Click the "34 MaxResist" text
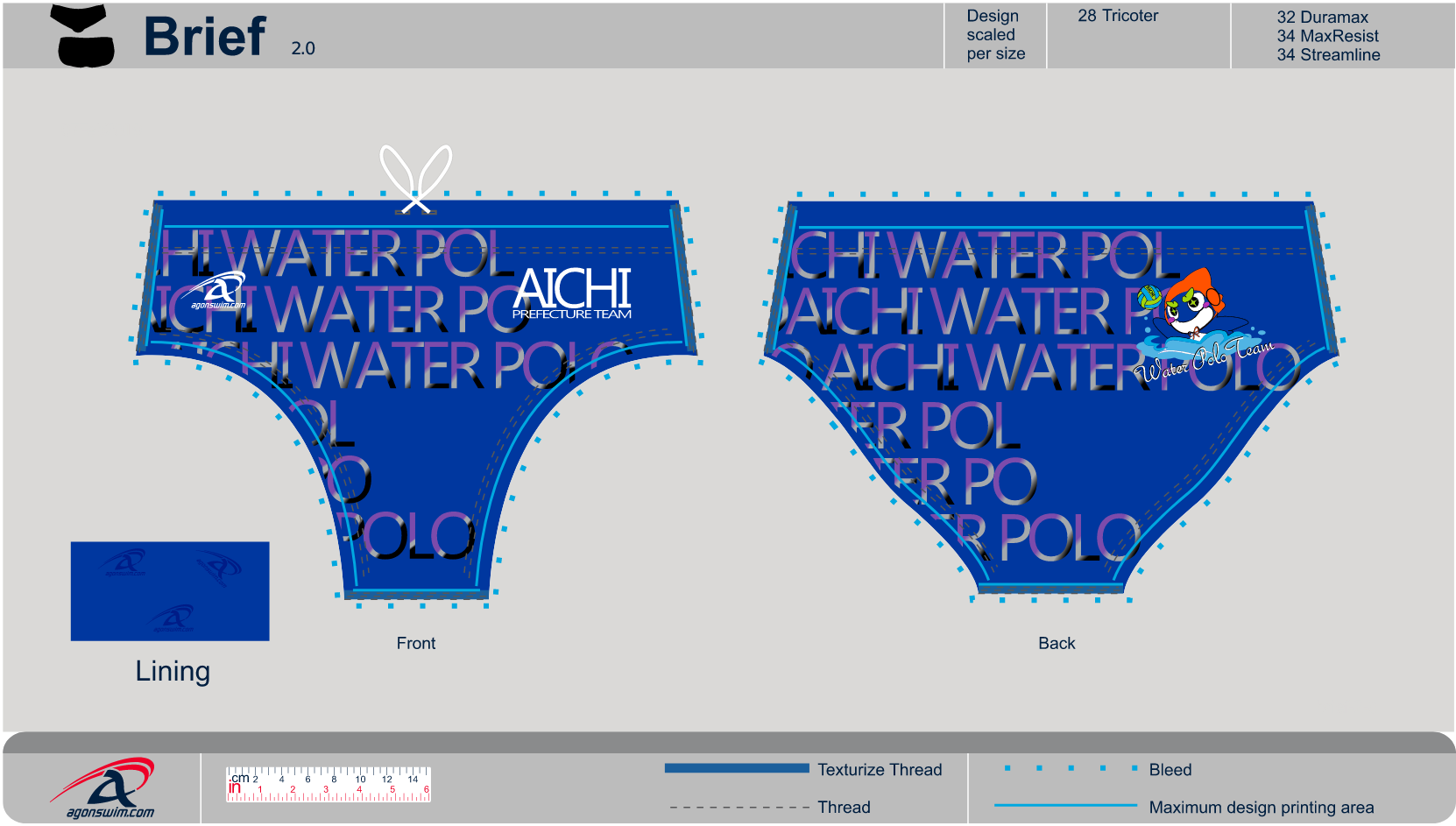The image size is (1456, 826). 1327,36
